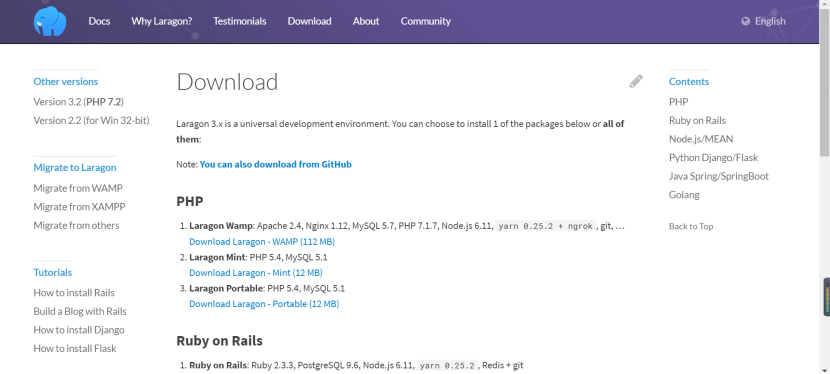Click the vertical page scrollbar thumb

824,82
